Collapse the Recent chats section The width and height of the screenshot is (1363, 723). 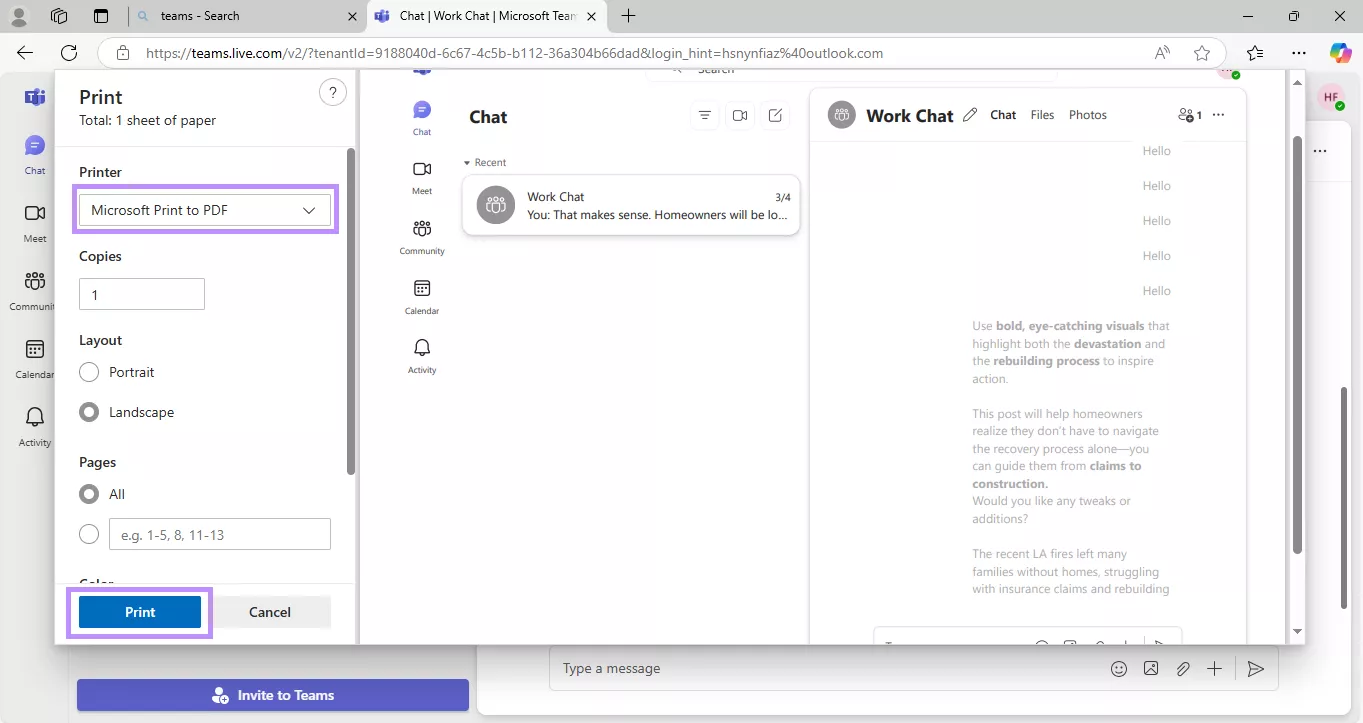(466, 162)
